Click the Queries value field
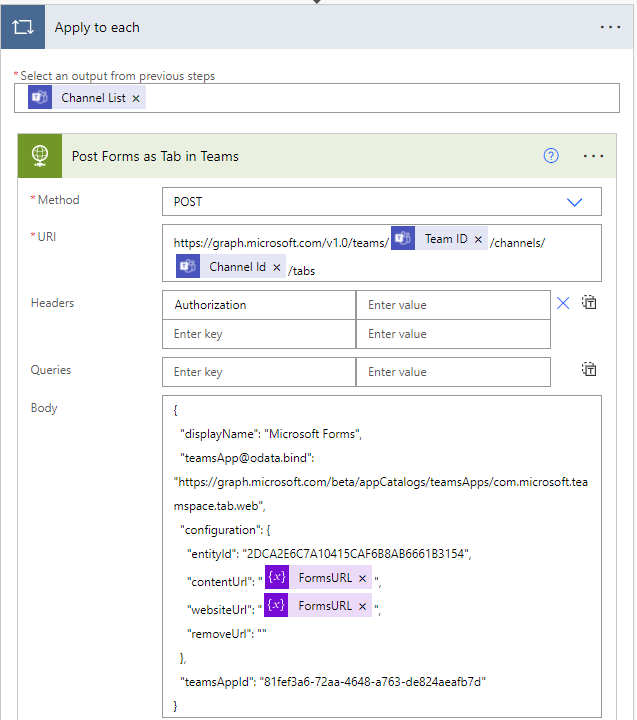 [452, 372]
